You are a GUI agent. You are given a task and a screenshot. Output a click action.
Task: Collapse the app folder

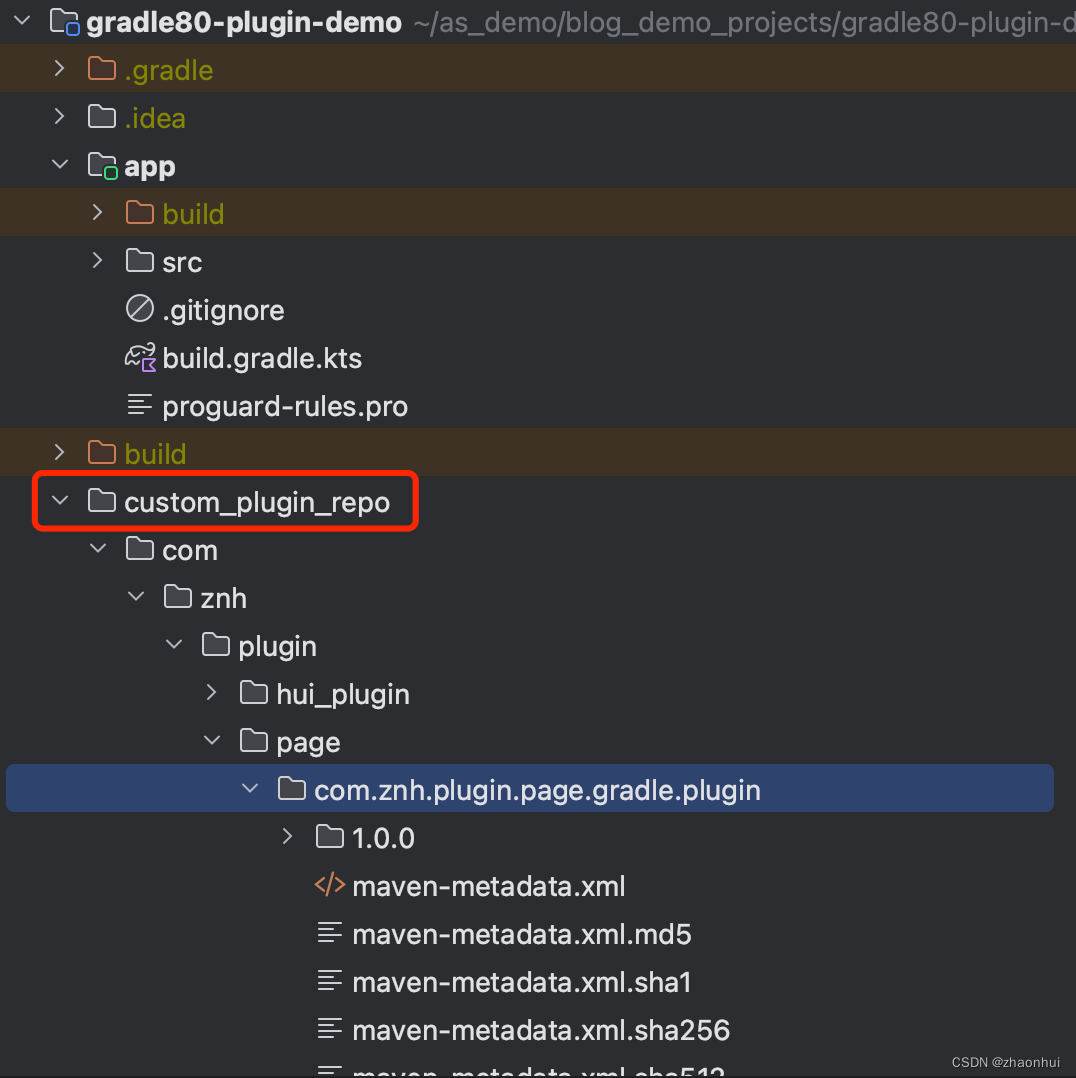(59, 164)
